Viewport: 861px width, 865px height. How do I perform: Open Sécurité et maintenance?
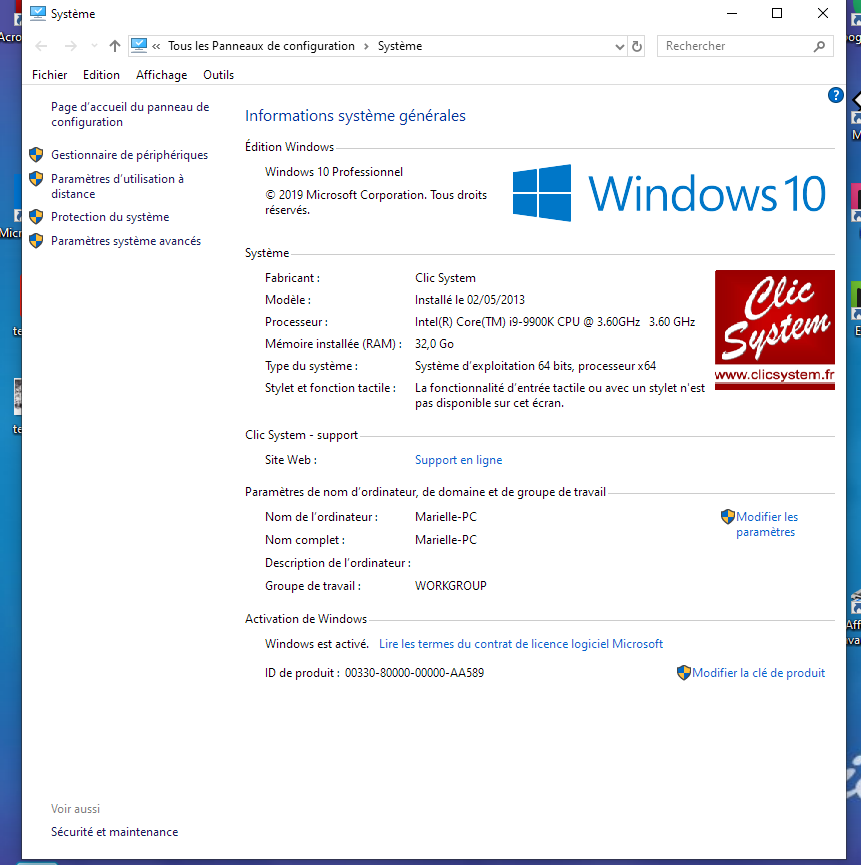pyautogui.click(x=115, y=832)
